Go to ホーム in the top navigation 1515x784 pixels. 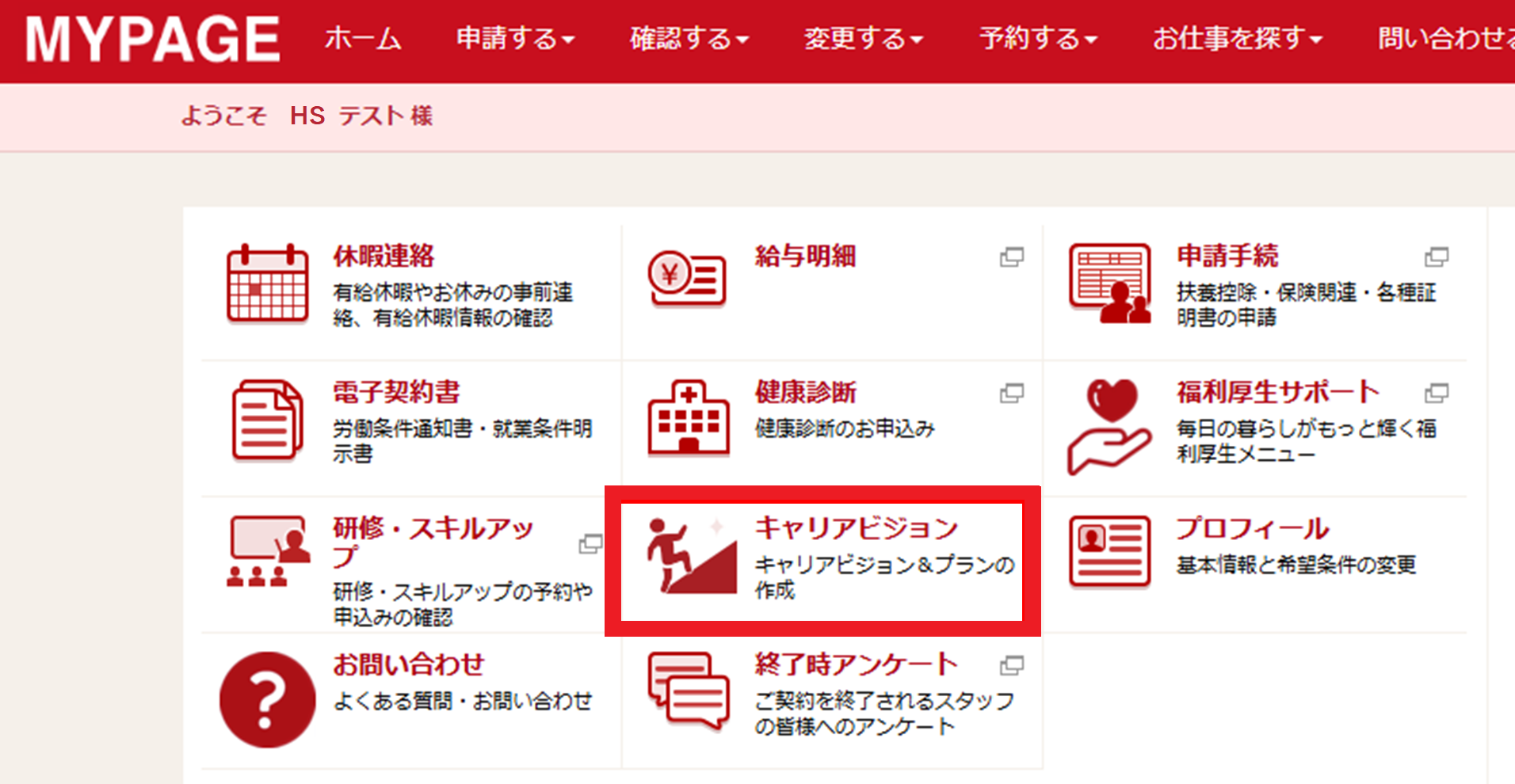[363, 38]
